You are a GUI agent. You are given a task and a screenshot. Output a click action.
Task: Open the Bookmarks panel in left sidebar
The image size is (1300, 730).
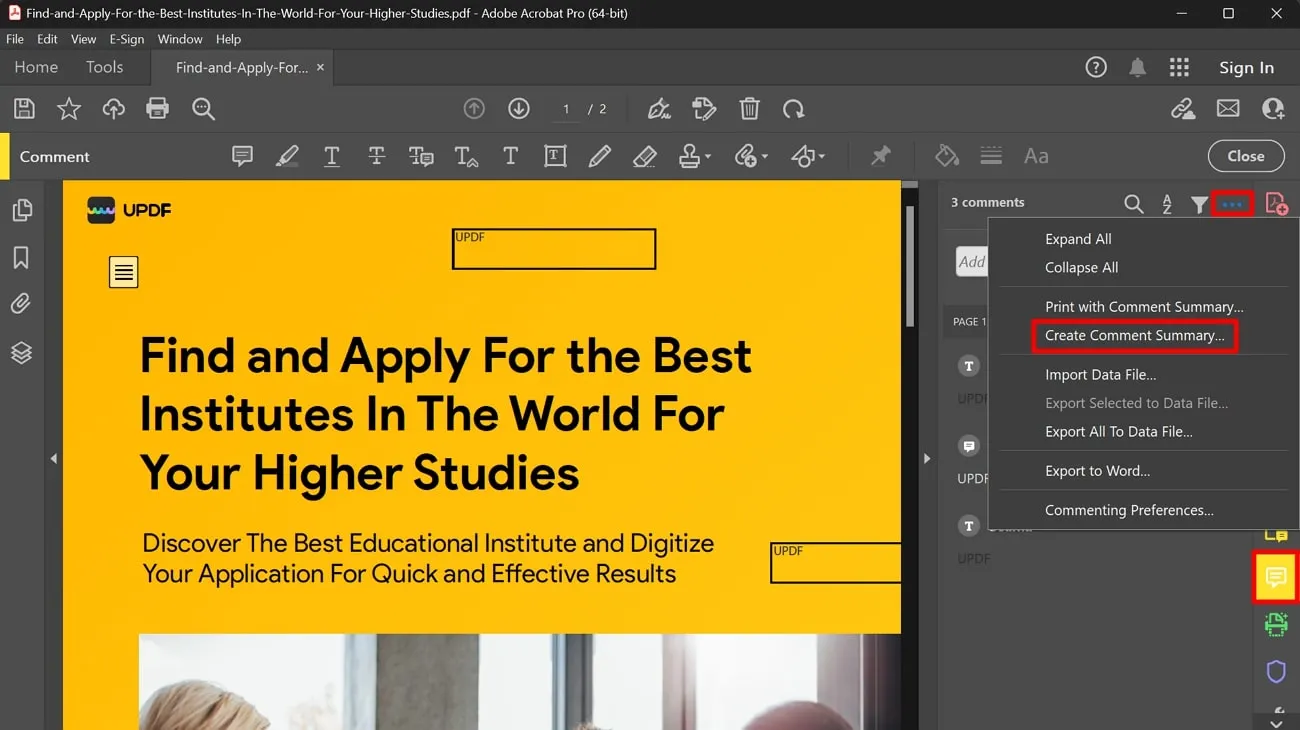click(x=21, y=257)
